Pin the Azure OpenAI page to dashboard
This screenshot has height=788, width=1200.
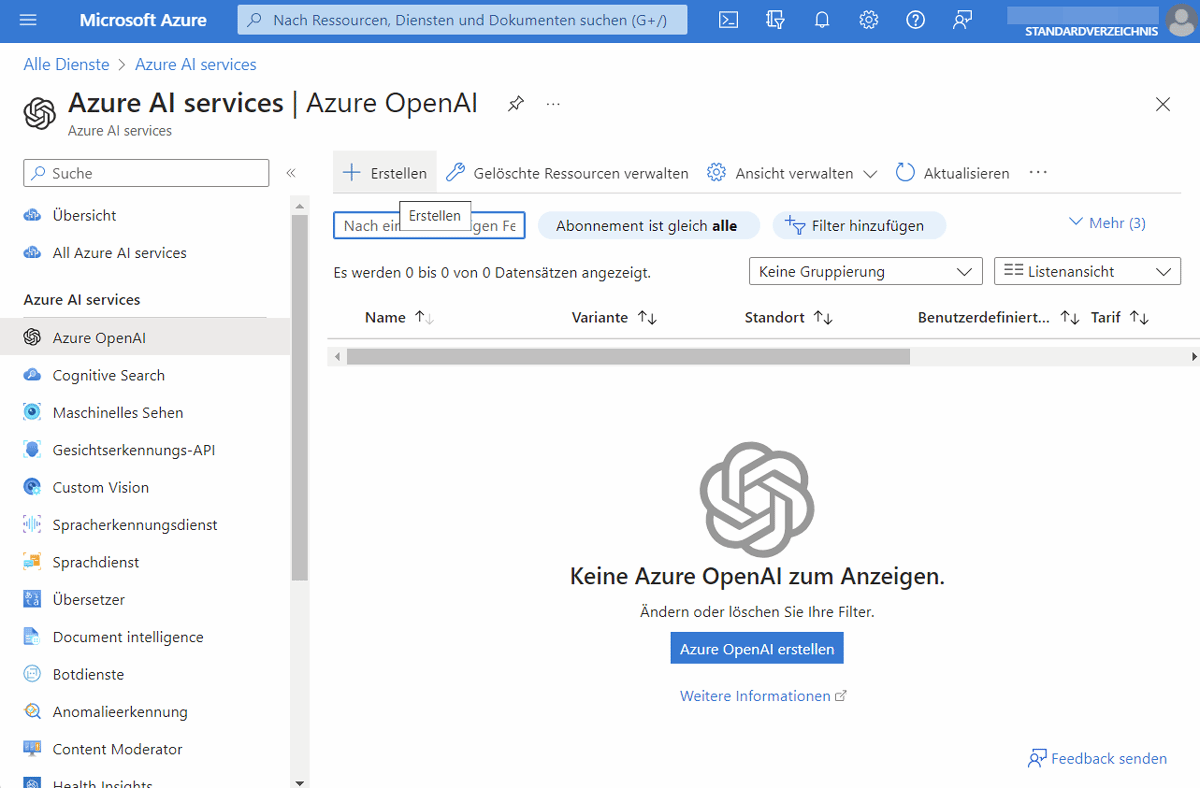(515, 103)
